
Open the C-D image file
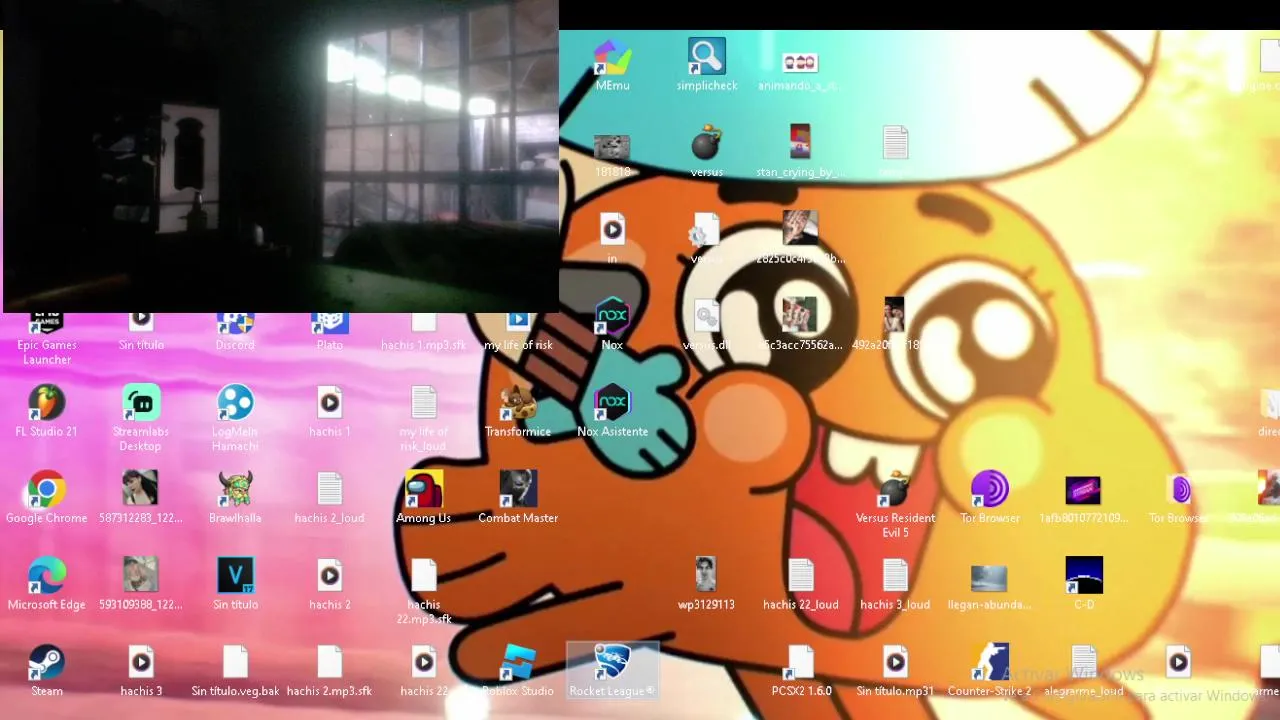pyautogui.click(x=1084, y=585)
